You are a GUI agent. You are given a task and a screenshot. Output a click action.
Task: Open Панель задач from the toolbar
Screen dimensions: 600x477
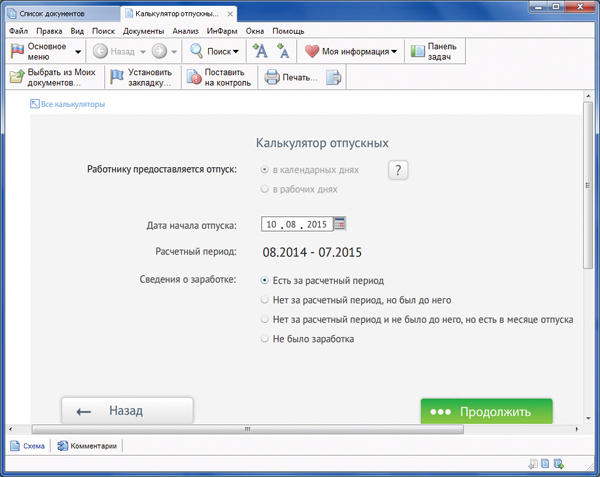[x=433, y=51]
